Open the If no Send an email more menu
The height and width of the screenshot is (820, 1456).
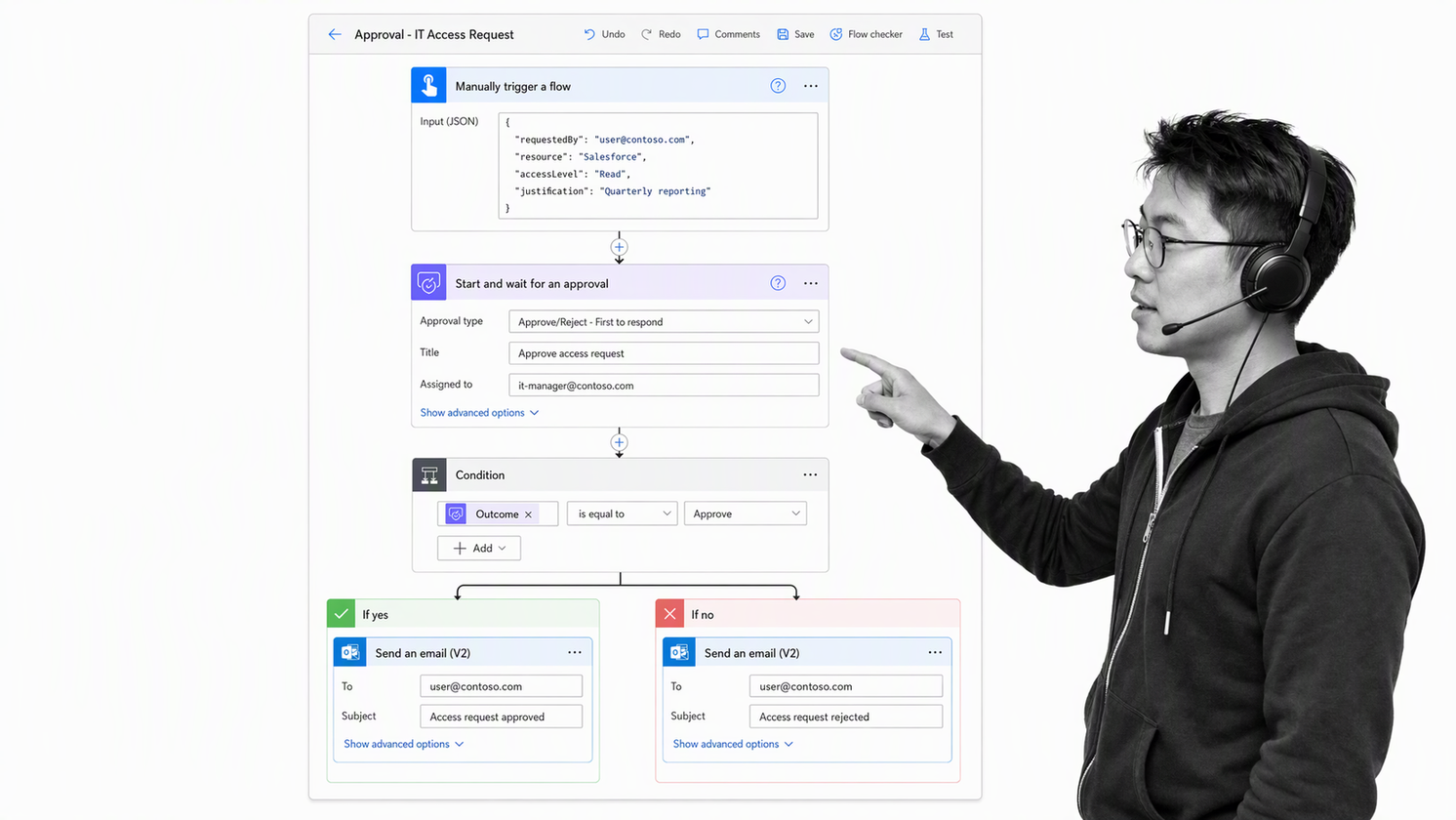pyautogui.click(x=935, y=652)
